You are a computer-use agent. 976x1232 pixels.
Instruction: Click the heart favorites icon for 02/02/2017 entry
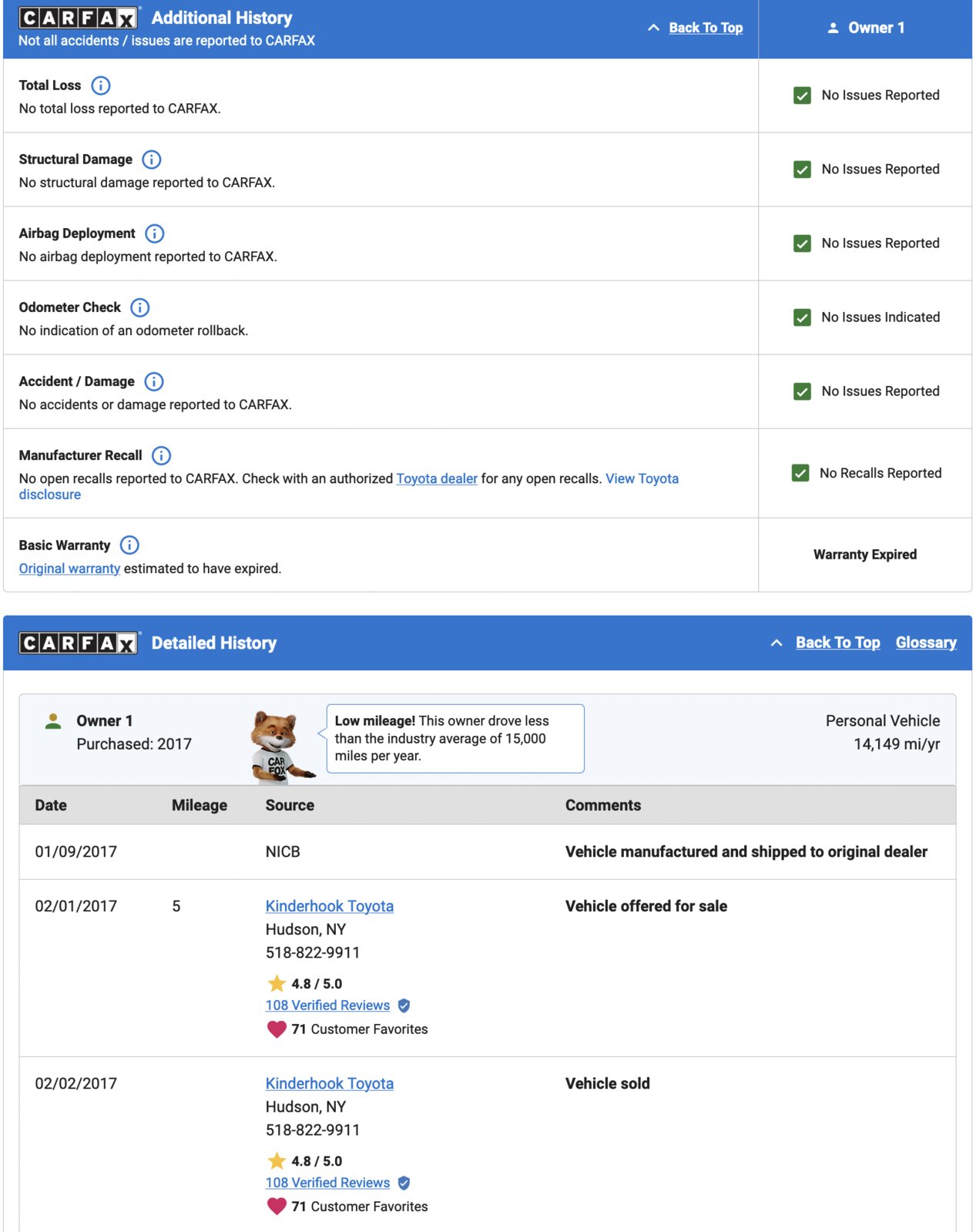[x=277, y=1206]
